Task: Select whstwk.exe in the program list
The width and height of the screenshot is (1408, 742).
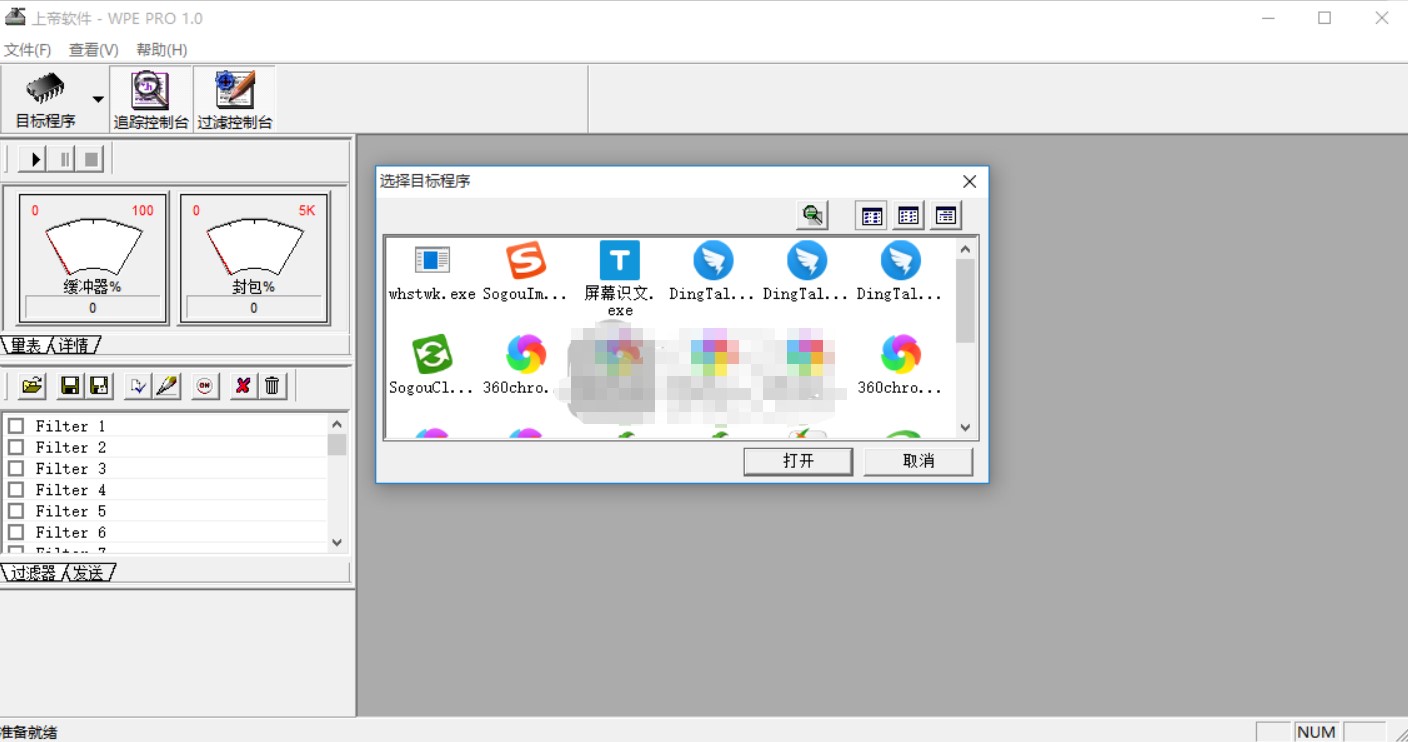Action: [x=432, y=272]
